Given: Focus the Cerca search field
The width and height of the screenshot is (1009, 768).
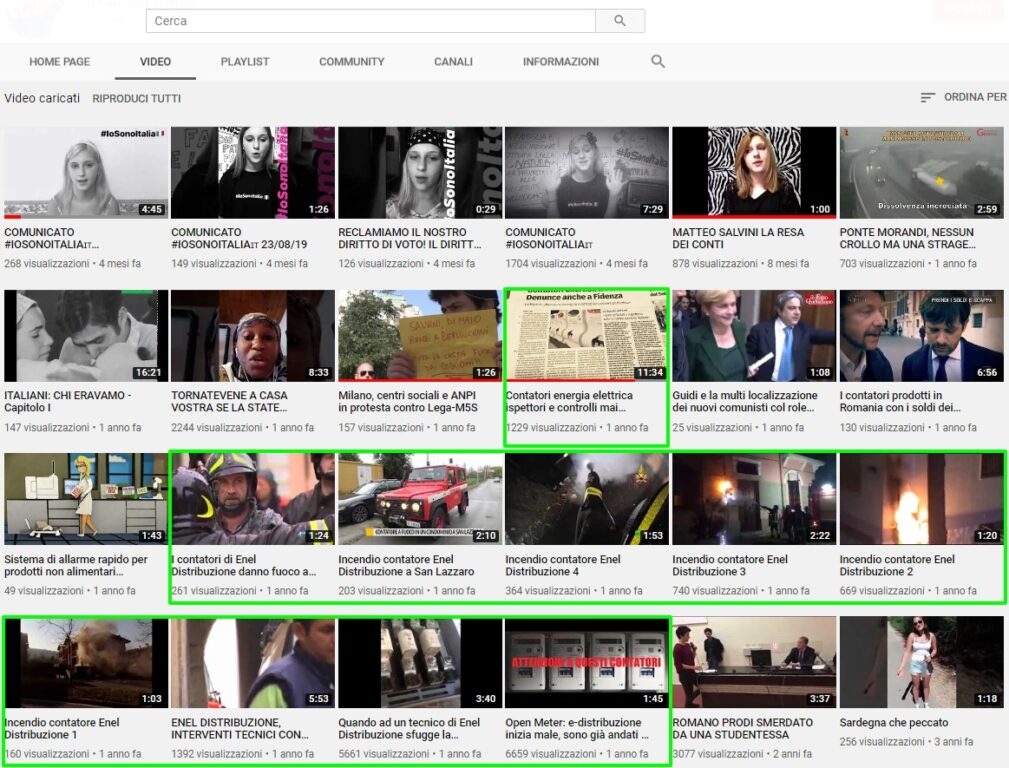Looking at the screenshot, I should 371,21.
